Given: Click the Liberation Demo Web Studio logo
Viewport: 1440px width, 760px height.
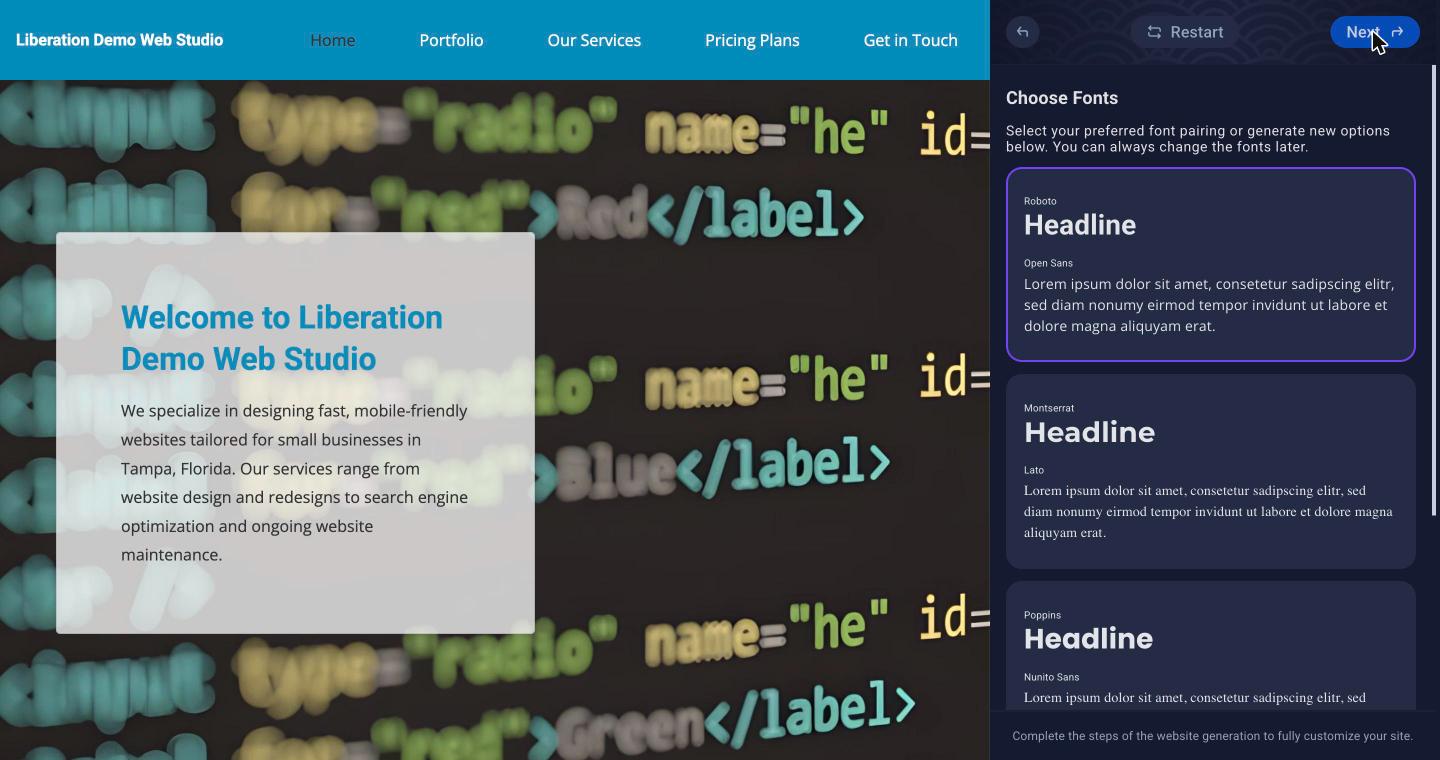Looking at the screenshot, I should point(120,40).
